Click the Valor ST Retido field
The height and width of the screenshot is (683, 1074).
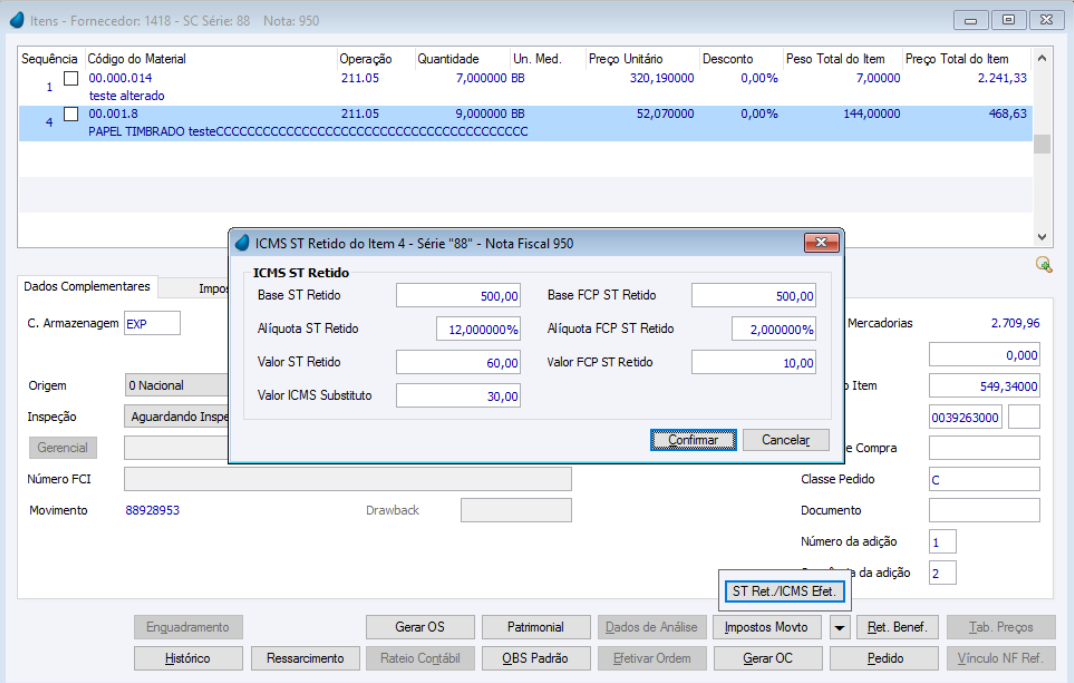tap(458, 362)
